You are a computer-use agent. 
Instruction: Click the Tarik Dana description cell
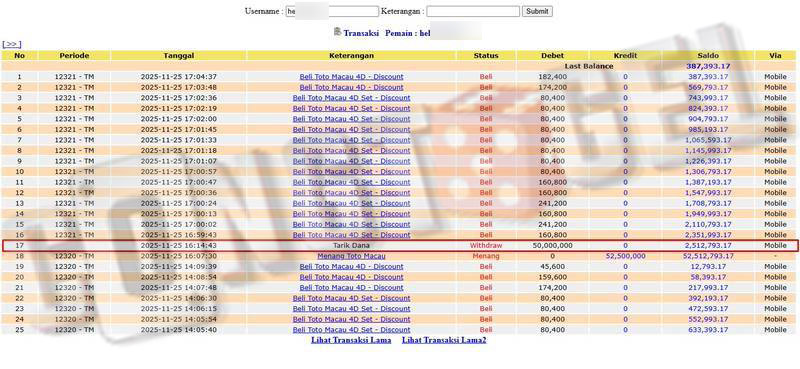pyautogui.click(x=352, y=245)
